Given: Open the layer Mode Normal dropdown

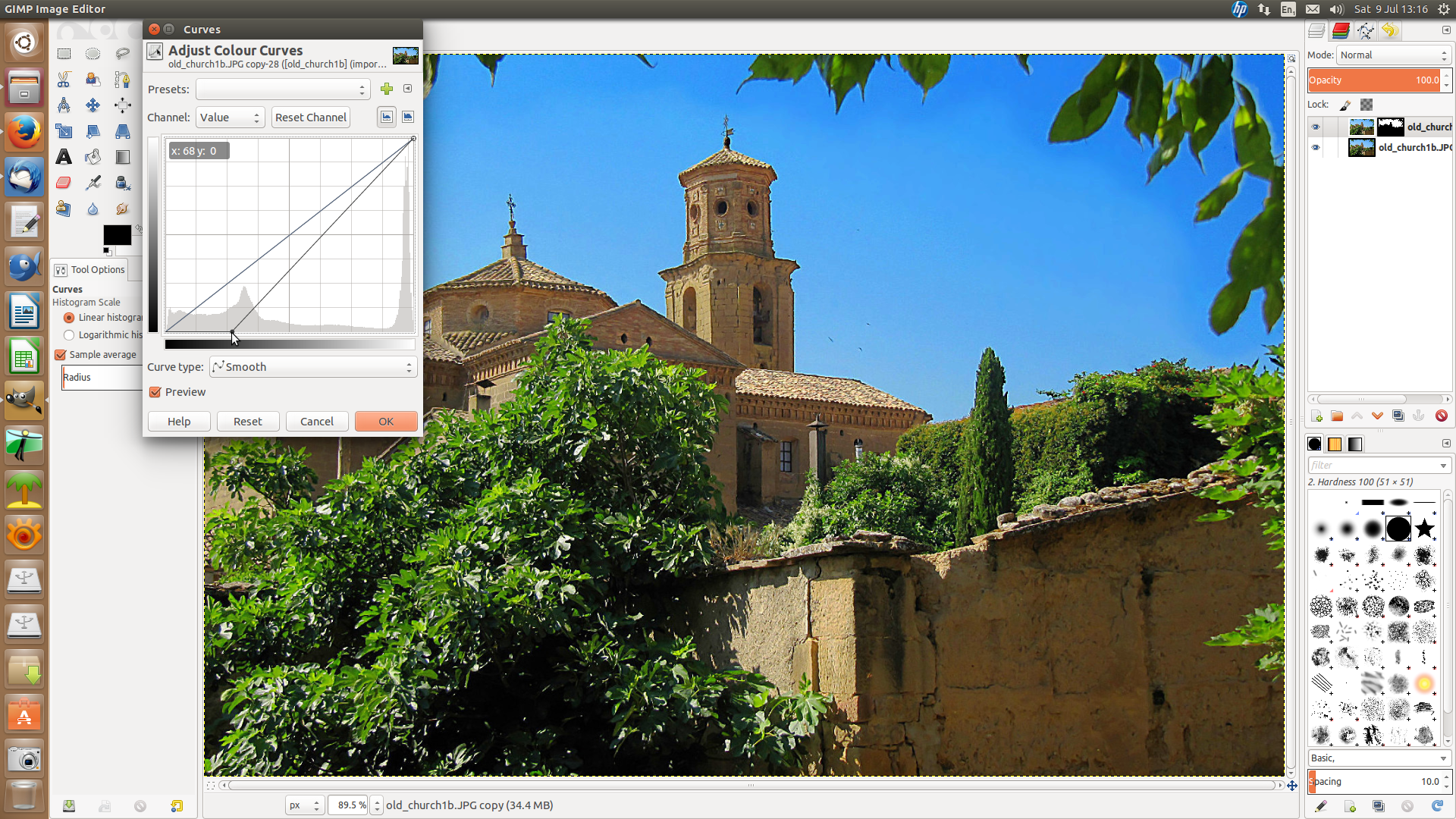Looking at the screenshot, I should (1394, 55).
